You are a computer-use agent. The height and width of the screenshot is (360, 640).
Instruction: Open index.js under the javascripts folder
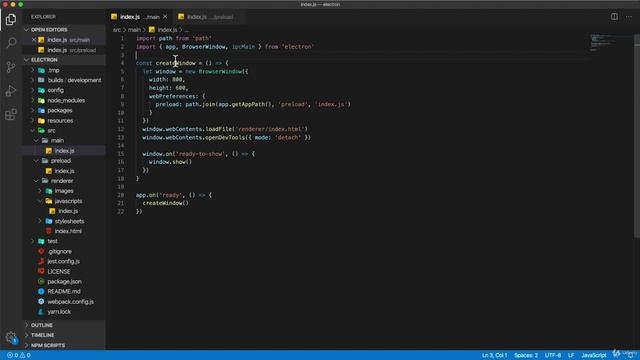point(67,211)
